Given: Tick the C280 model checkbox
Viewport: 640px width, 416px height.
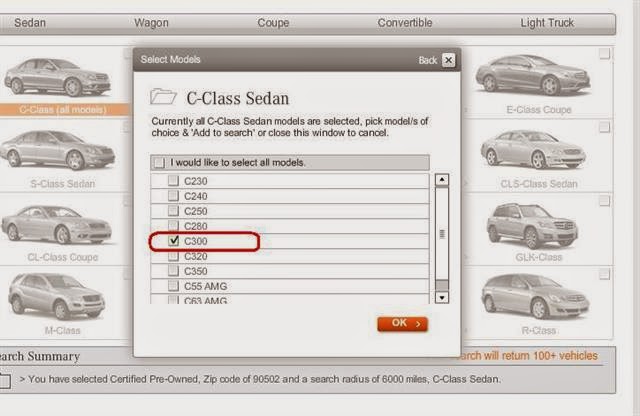Looking at the screenshot, I should coord(173,225).
